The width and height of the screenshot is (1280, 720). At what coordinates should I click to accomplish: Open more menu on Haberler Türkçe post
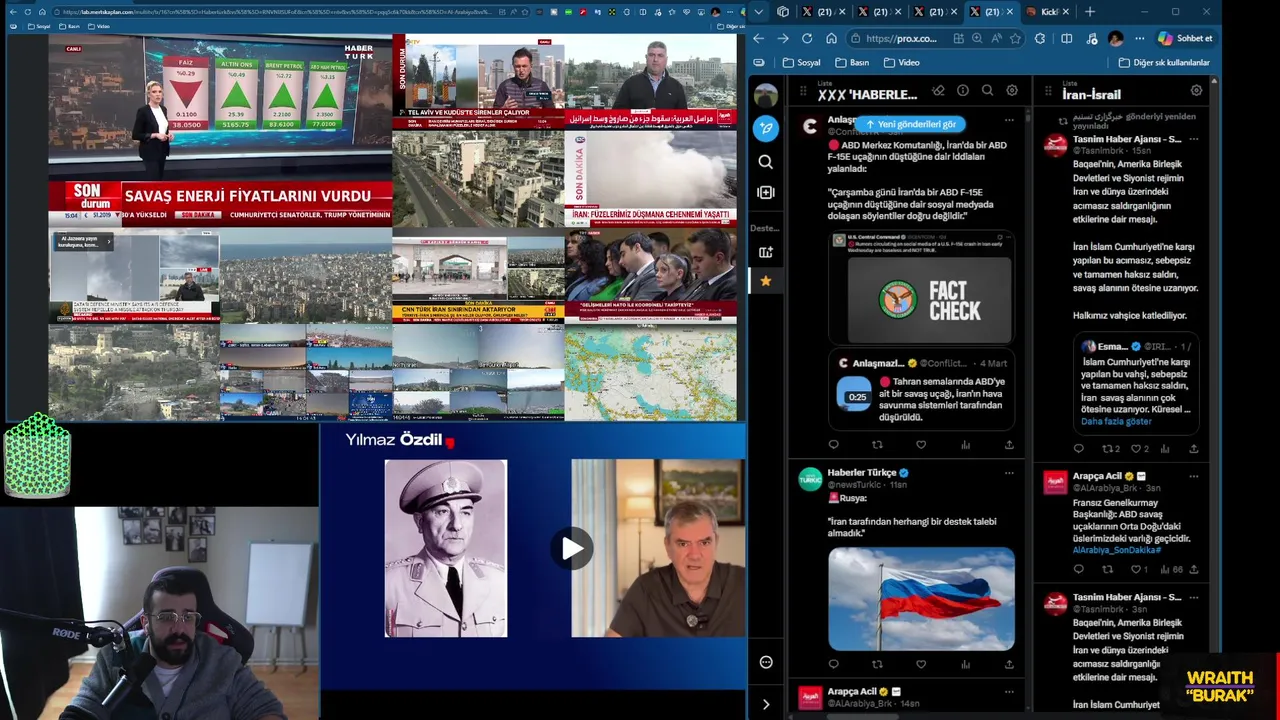[1009, 473]
